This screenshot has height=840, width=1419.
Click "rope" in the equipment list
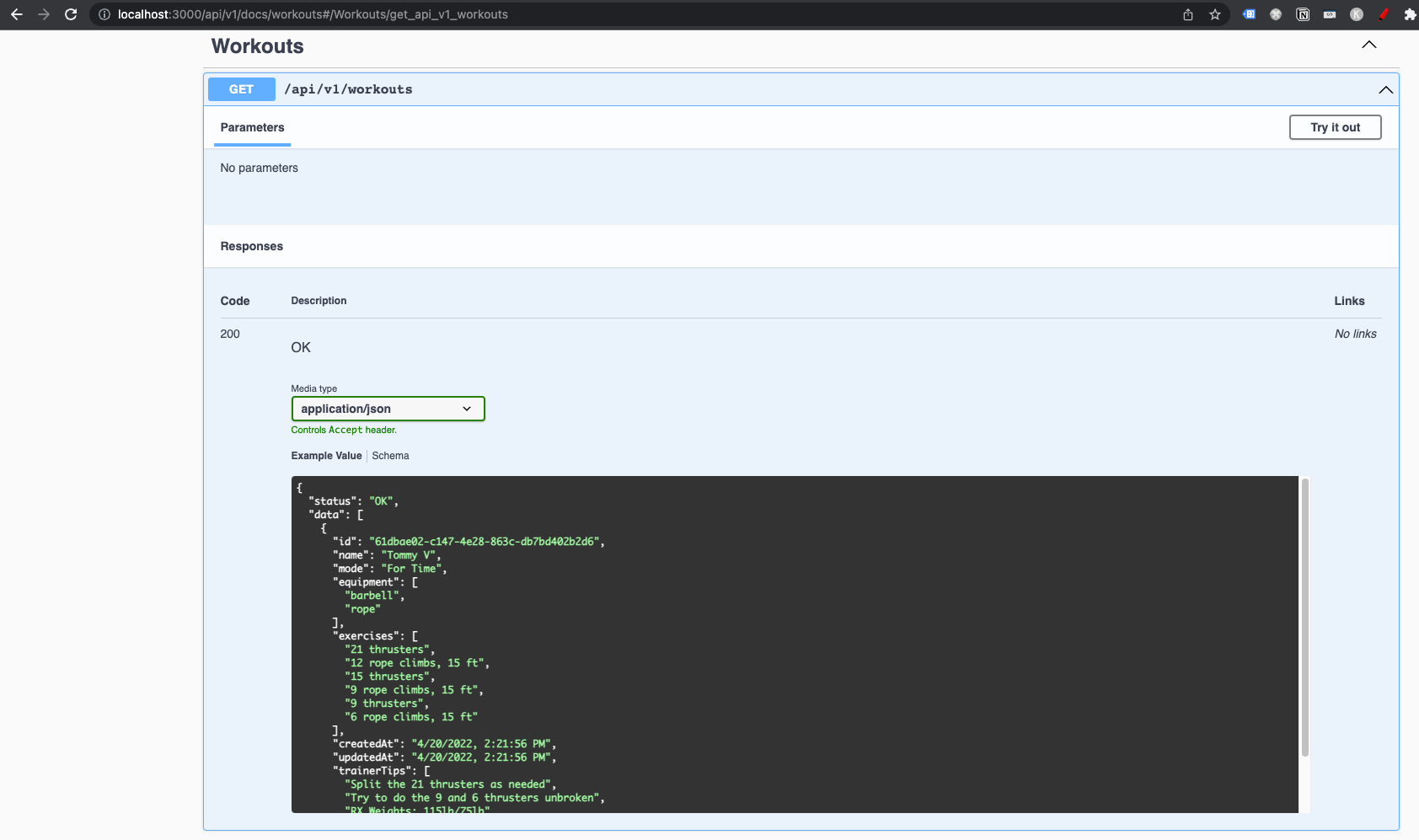pos(362,609)
